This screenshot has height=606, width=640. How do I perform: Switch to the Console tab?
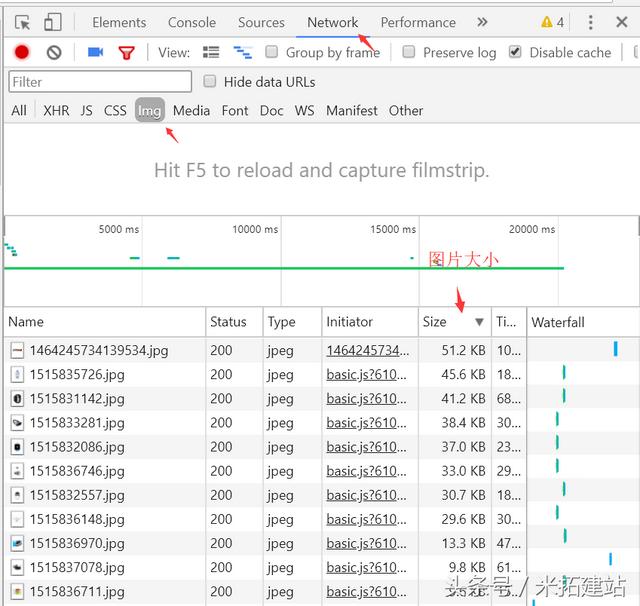(x=192, y=22)
